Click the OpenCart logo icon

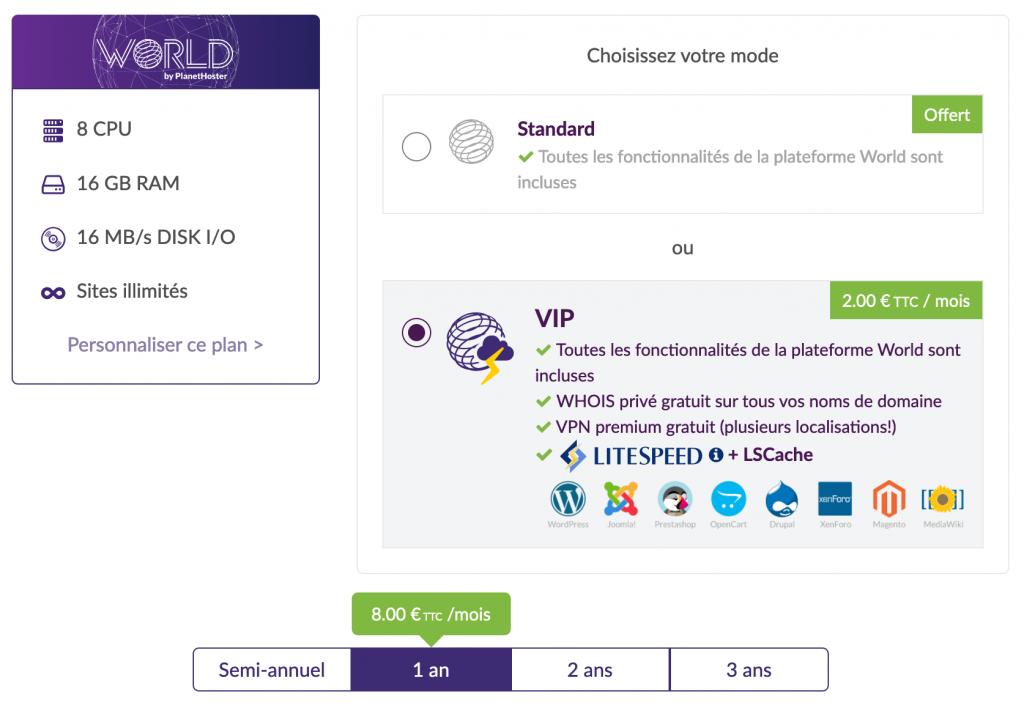point(728,500)
